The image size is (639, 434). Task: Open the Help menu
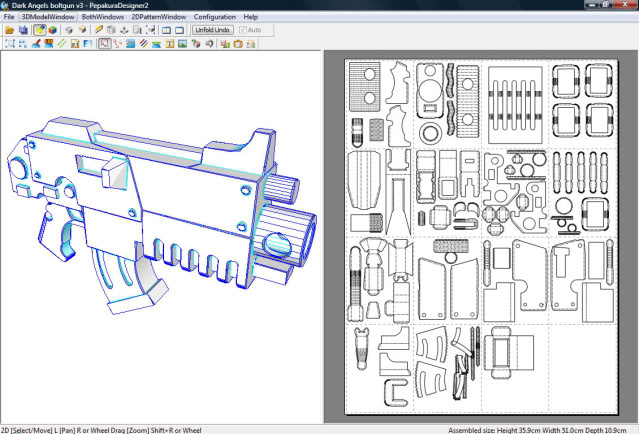pos(250,17)
